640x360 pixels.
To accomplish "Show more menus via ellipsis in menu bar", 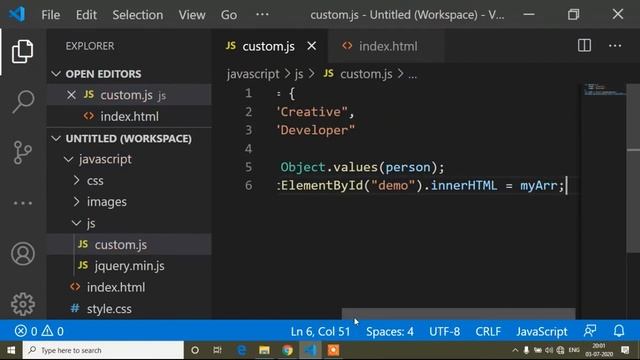I will coord(262,15).
